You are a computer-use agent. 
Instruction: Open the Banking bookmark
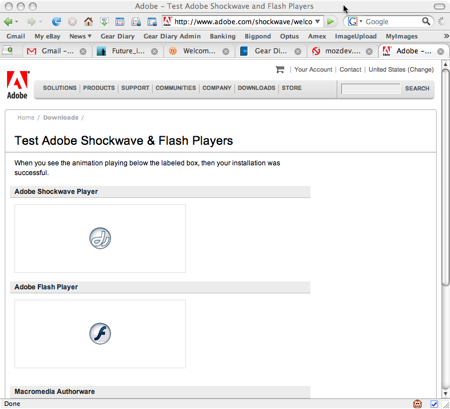[222, 36]
